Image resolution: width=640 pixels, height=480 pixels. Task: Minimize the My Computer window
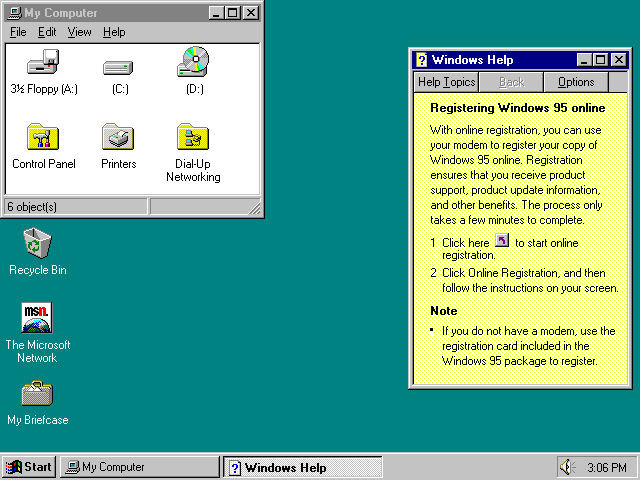click(x=216, y=13)
